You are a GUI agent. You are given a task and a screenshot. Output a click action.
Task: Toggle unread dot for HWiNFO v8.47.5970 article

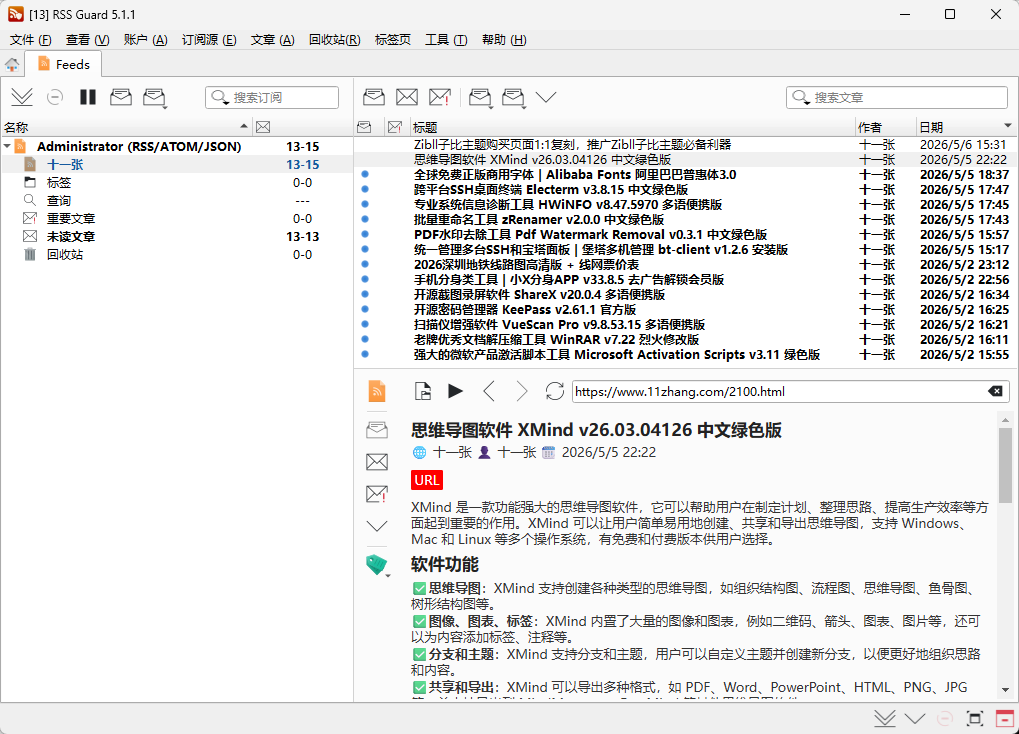point(365,204)
